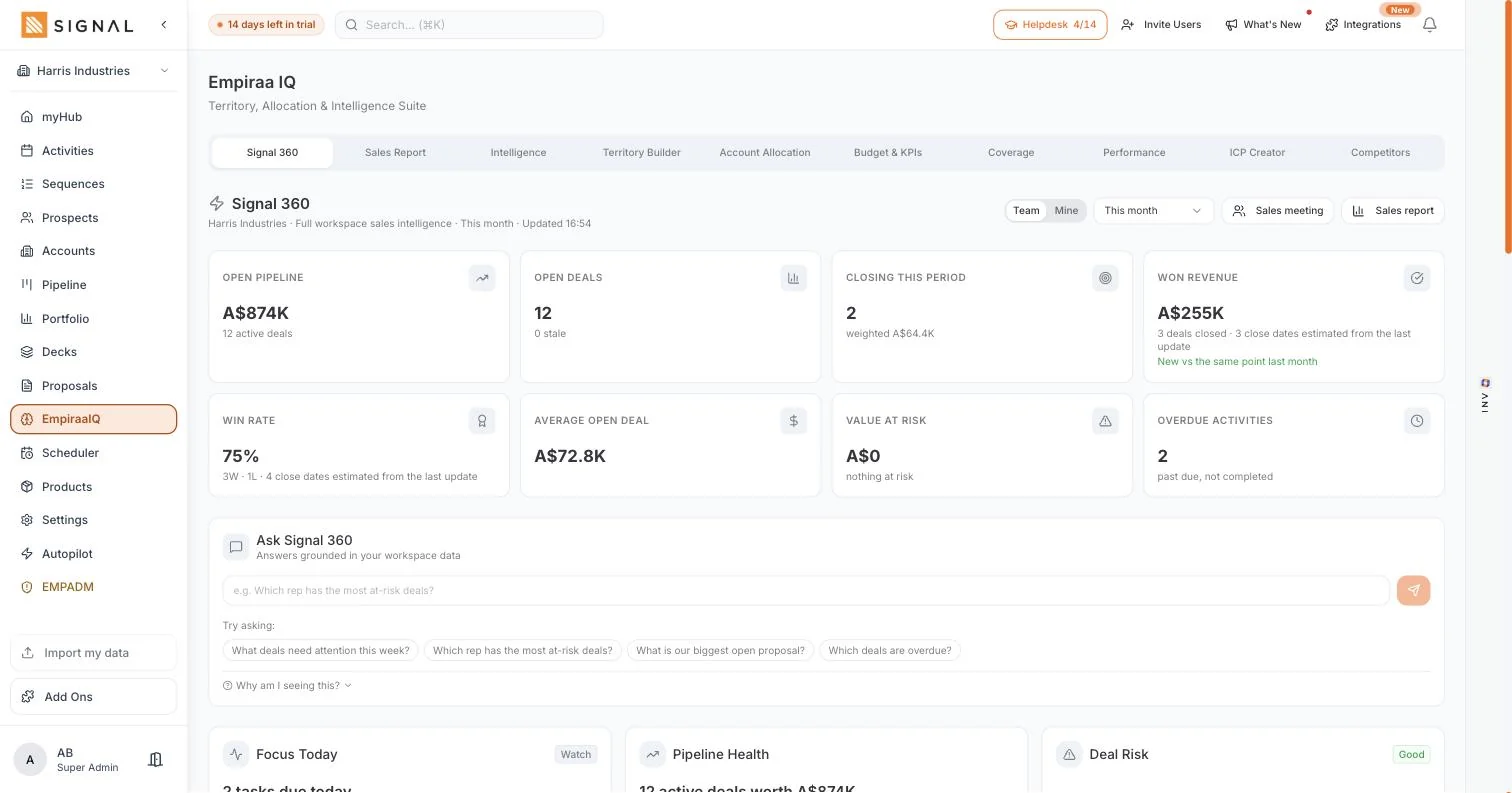Screen dimensions: 1512x793
Task: Open Integrations page
Action: pyautogui.click(x=1363, y=25)
